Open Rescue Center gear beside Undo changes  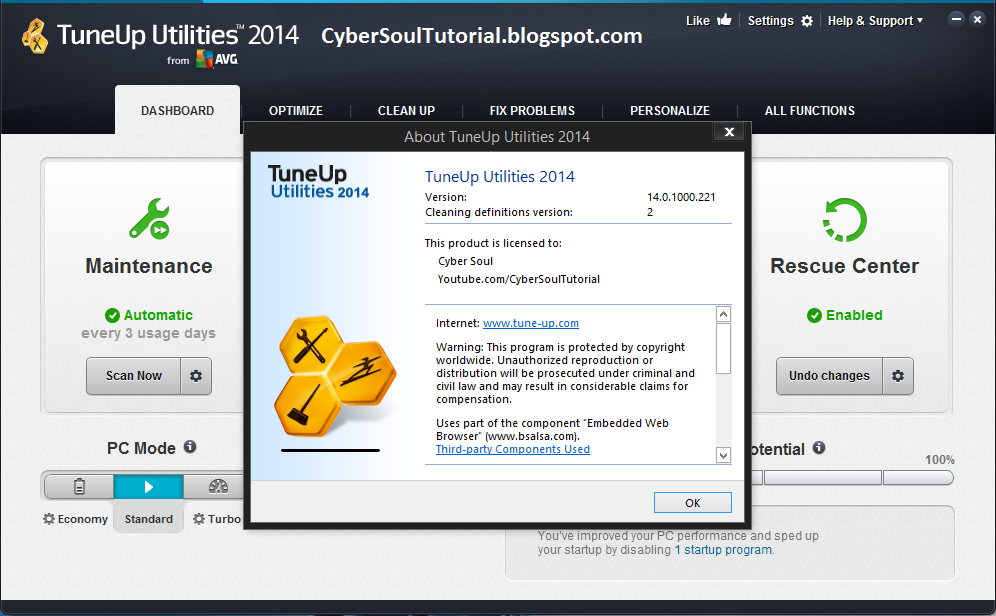[x=898, y=376]
